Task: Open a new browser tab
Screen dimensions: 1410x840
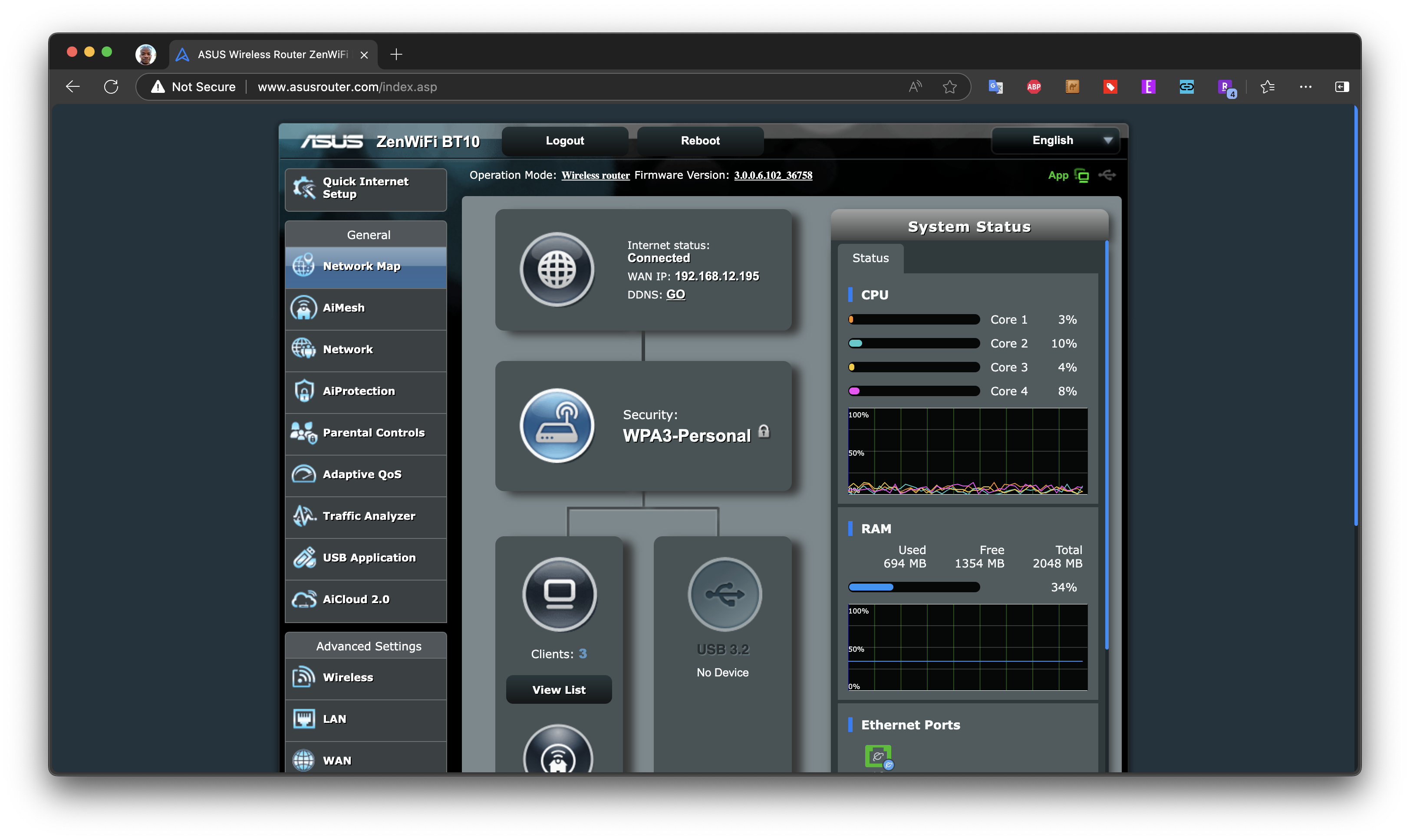Action: pyautogui.click(x=396, y=54)
